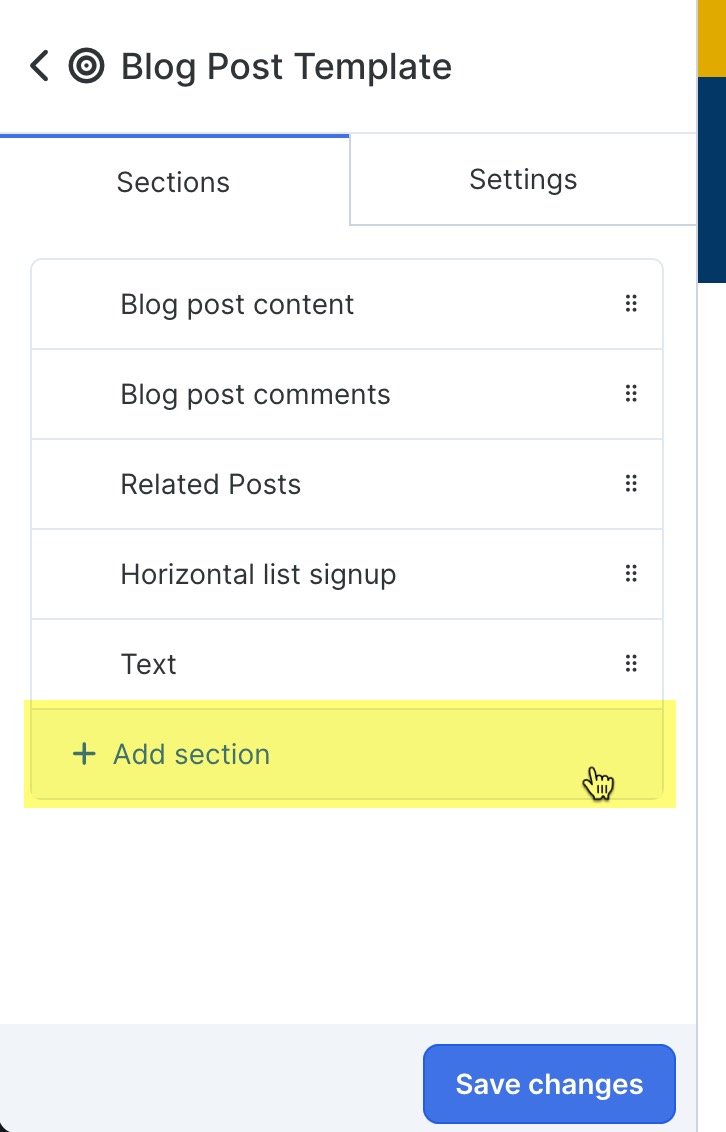The height and width of the screenshot is (1132, 726).
Task: Select the Blog post comments section
Action: (x=255, y=393)
